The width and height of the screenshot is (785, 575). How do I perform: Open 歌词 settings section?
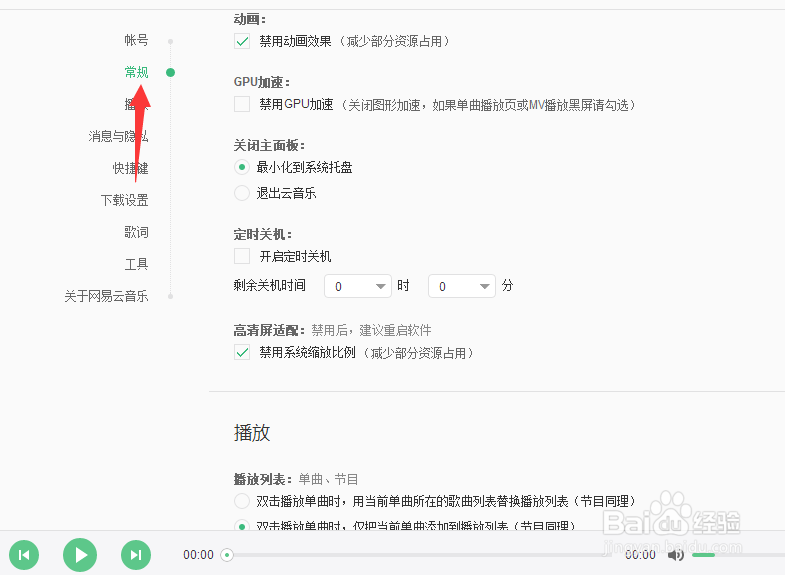pyautogui.click(x=136, y=232)
